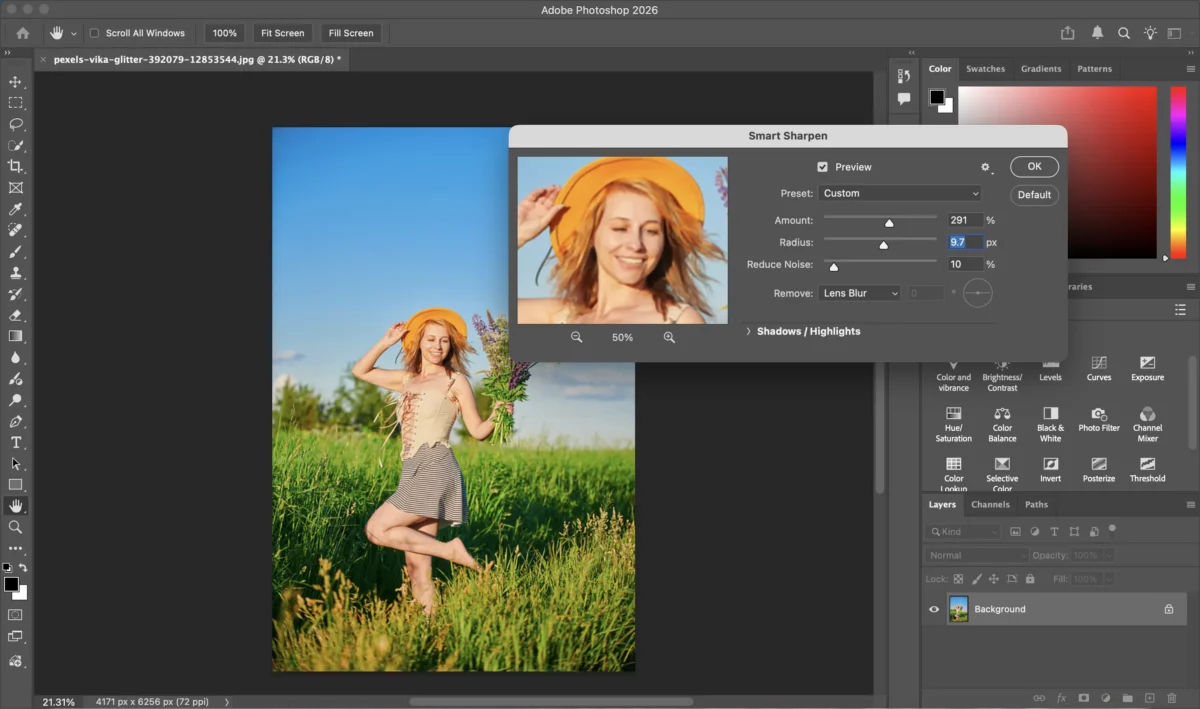Click the zoom out magnifier under preview
The width and height of the screenshot is (1200, 709).
pyautogui.click(x=576, y=338)
